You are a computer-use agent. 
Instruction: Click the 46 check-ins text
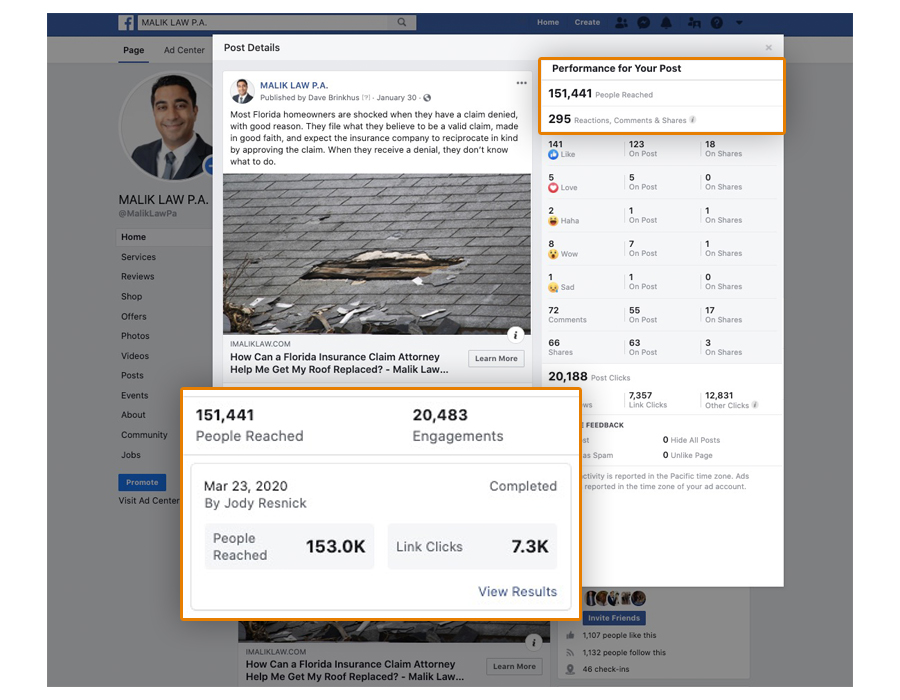click(x=606, y=669)
